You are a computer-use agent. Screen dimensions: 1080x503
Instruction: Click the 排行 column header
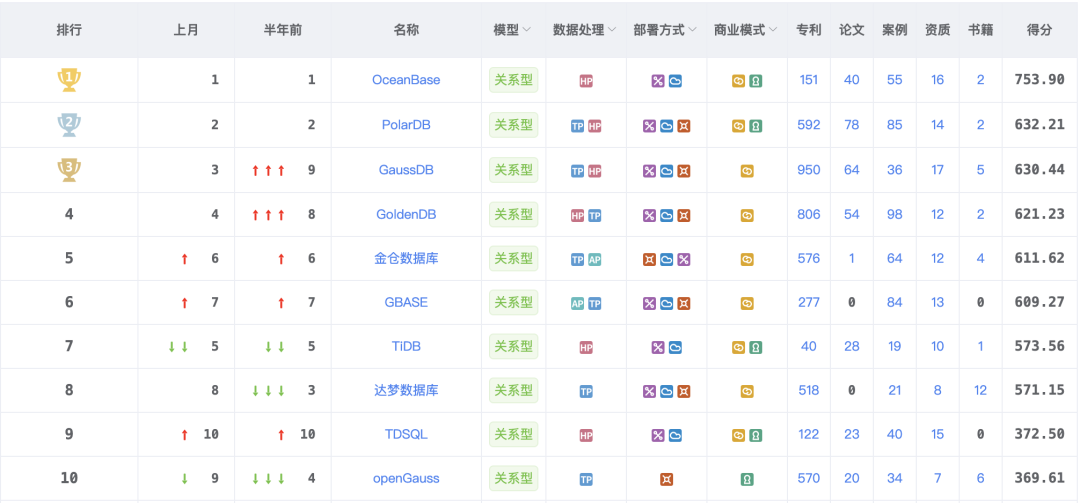69,30
